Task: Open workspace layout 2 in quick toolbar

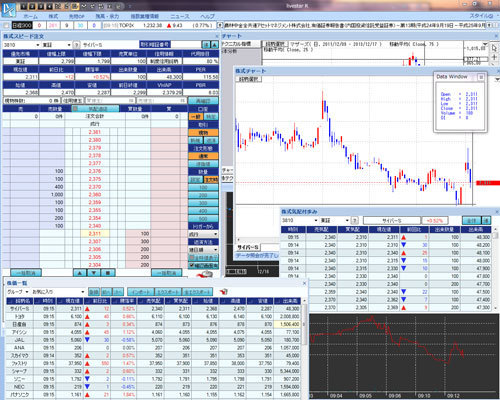Action: 32,6
